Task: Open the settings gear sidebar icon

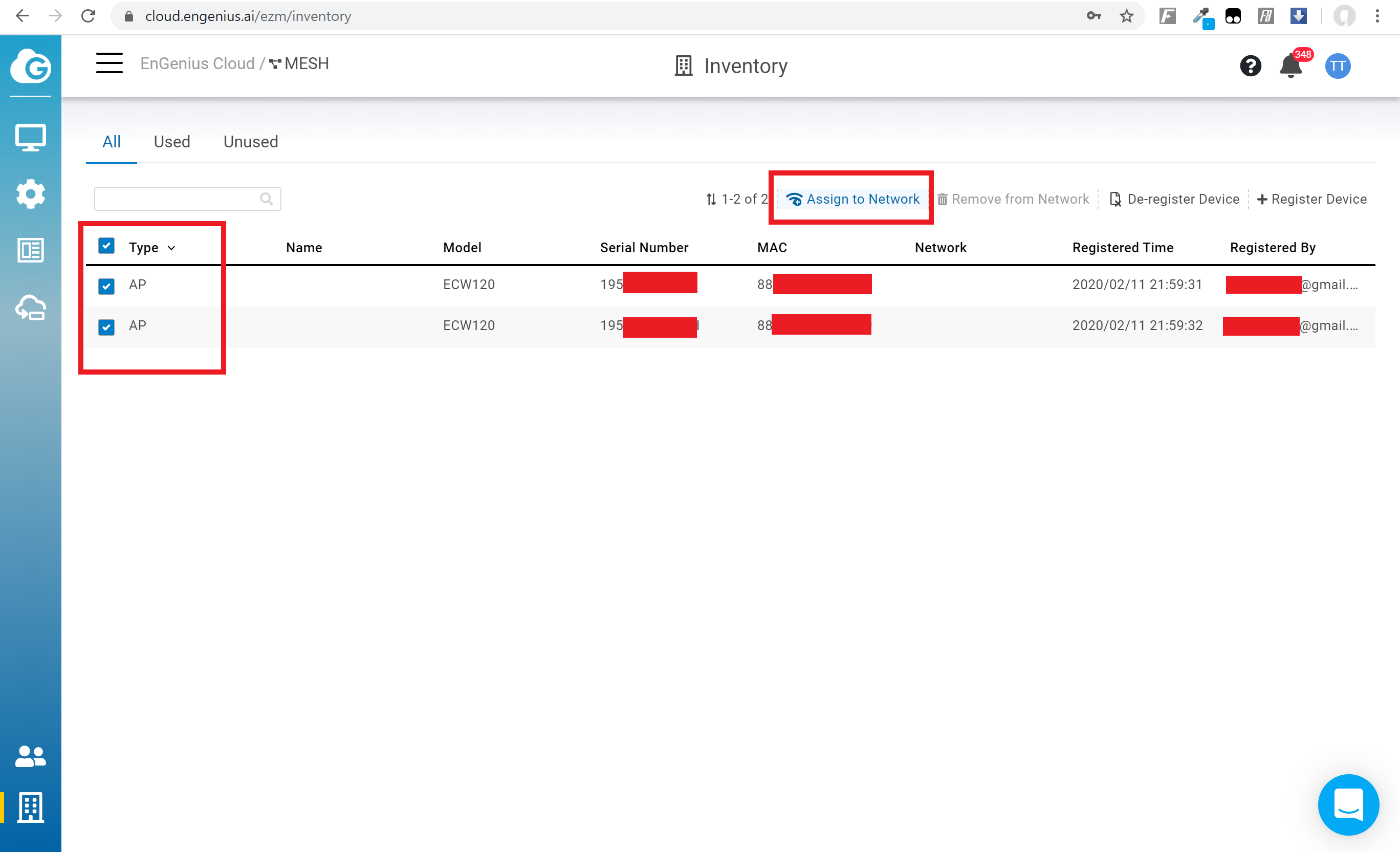Action: 31,194
